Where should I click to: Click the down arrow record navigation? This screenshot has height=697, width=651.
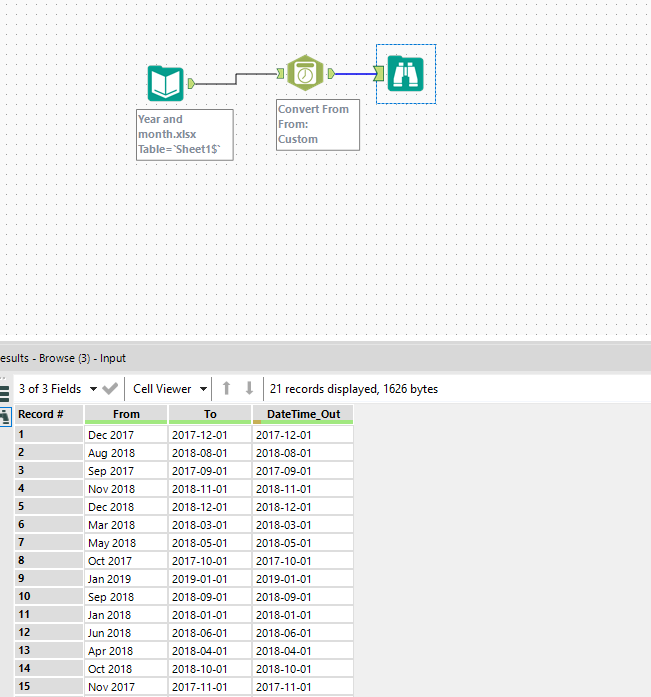tap(249, 389)
